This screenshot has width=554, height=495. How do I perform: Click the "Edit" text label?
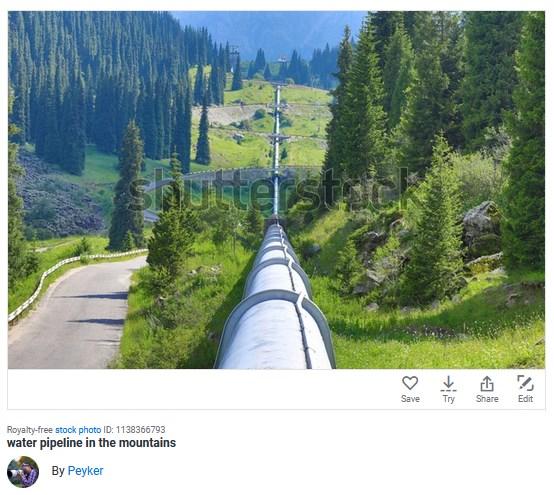coord(525,399)
